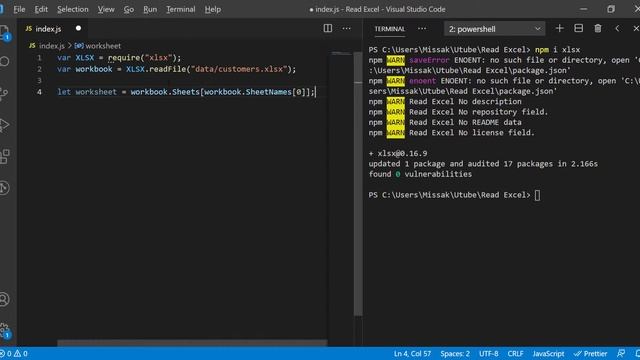Image resolution: width=640 pixels, height=360 pixels.
Task: Open the View menu
Action: coord(106,9)
